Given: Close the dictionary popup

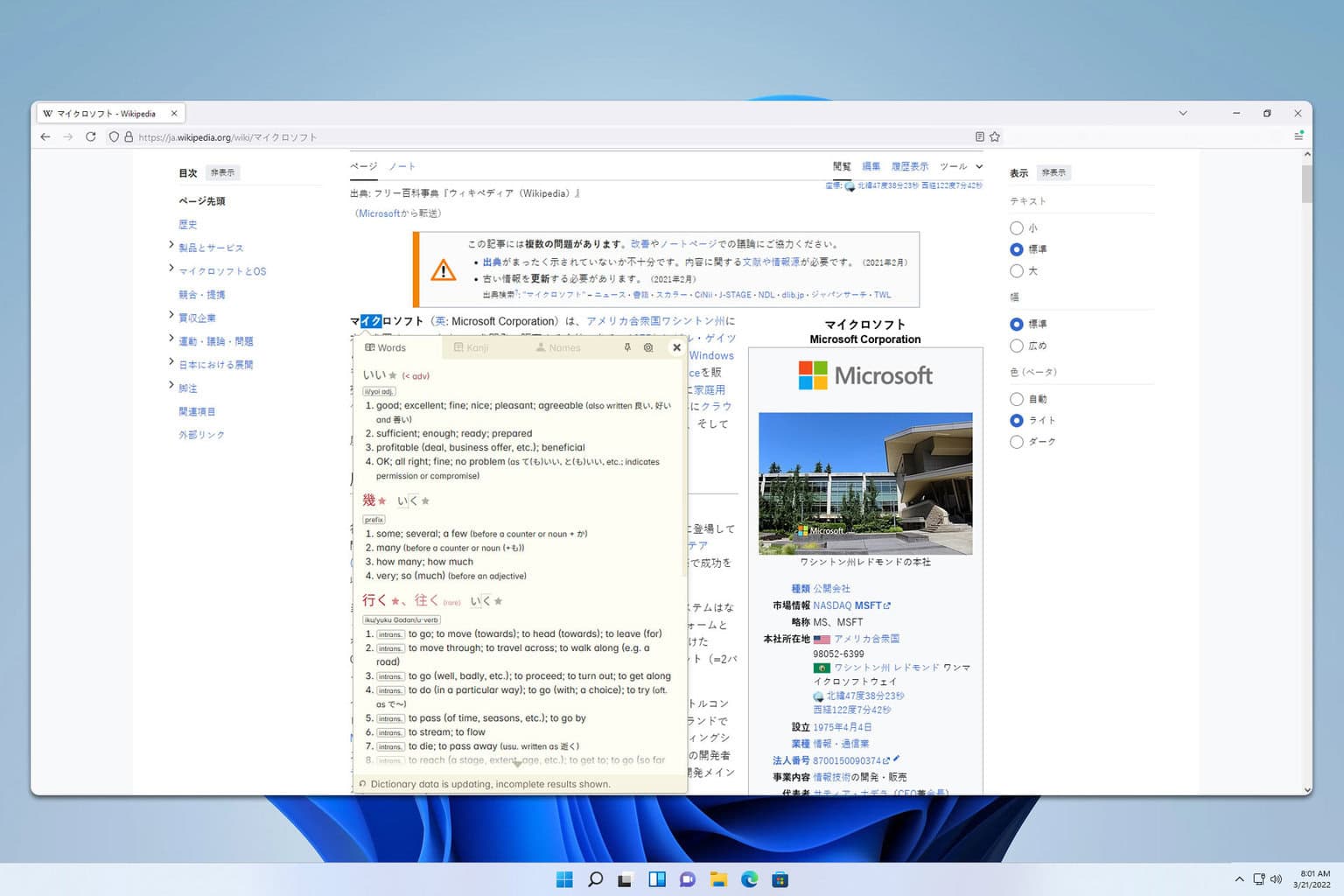Looking at the screenshot, I should (x=676, y=347).
